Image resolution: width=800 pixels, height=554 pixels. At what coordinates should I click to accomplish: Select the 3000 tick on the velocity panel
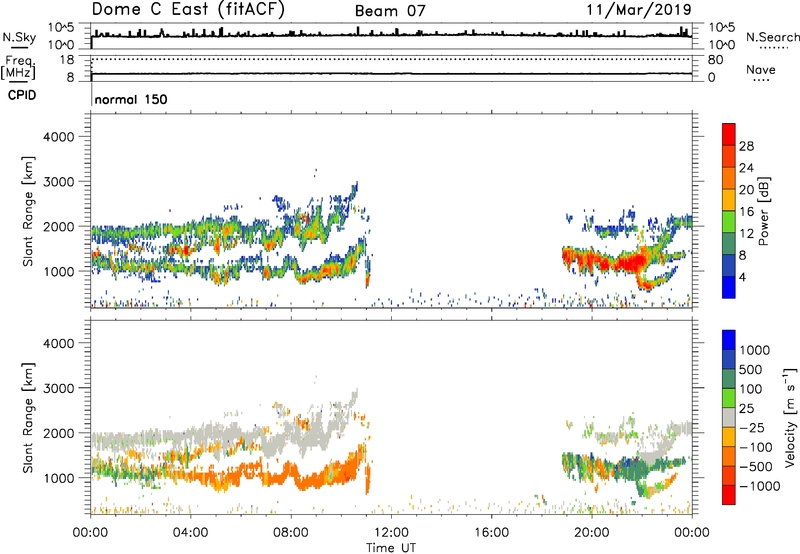59,388
